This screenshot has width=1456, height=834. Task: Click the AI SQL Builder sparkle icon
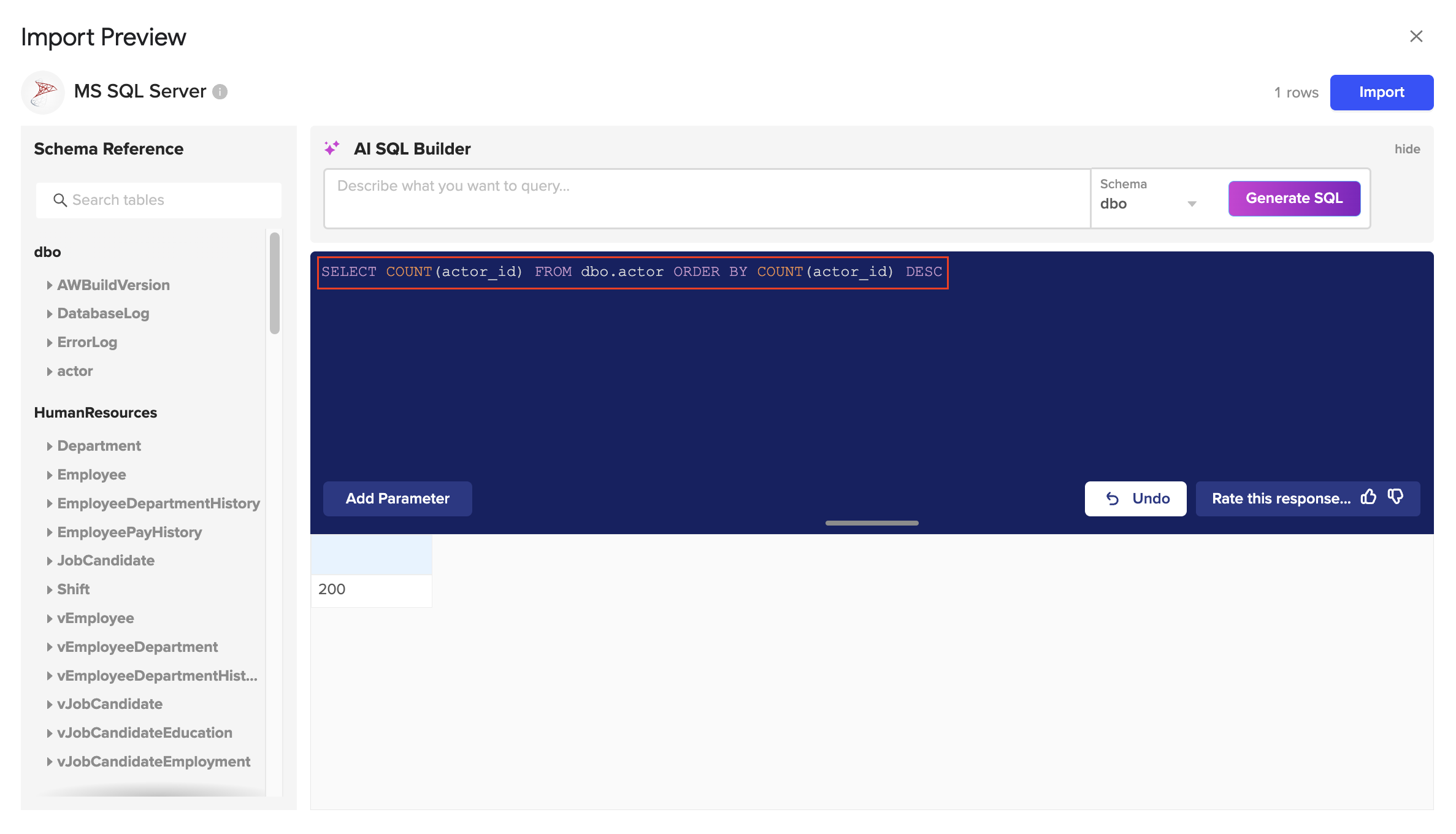(332, 148)
